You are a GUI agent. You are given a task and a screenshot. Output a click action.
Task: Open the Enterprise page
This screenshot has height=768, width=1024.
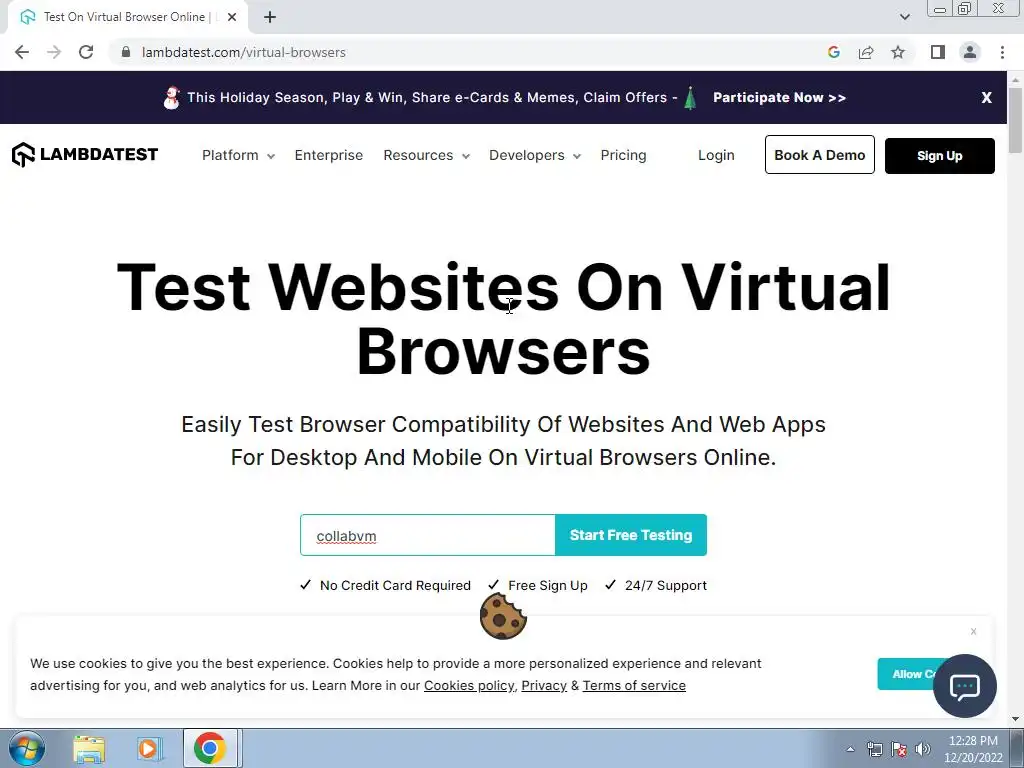pyautogui.click(x=328, y=155)
